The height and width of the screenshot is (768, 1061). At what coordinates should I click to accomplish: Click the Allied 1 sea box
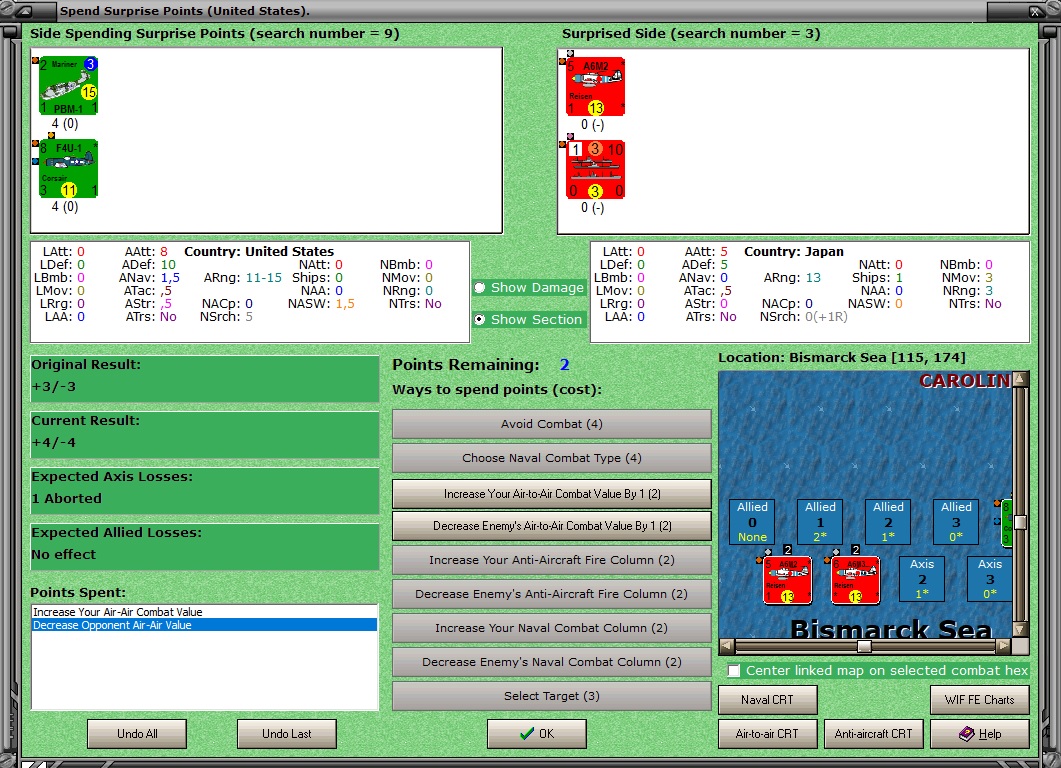[820, 522]
